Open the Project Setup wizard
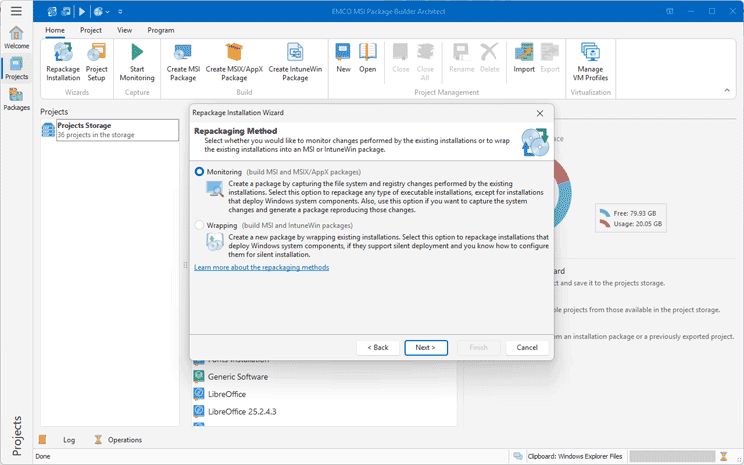Viewport: 744px width, 465px height. click(97, 60)
